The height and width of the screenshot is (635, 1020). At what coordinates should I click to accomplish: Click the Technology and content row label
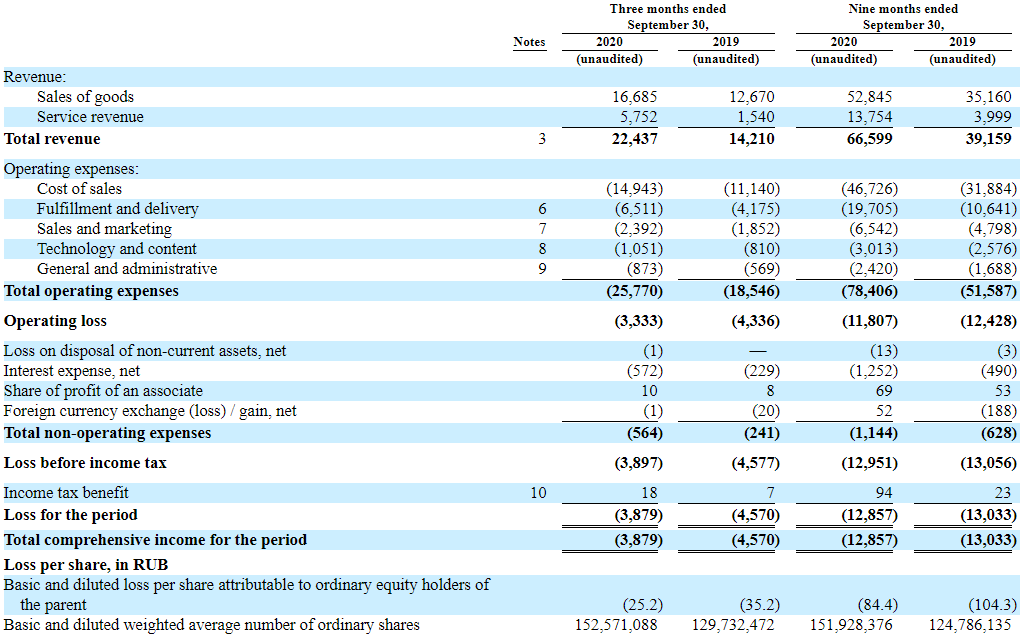[117, 249]
